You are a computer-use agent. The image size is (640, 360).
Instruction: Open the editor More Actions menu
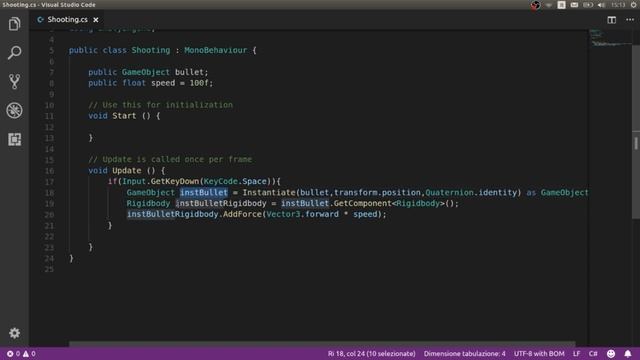[630, 20]
